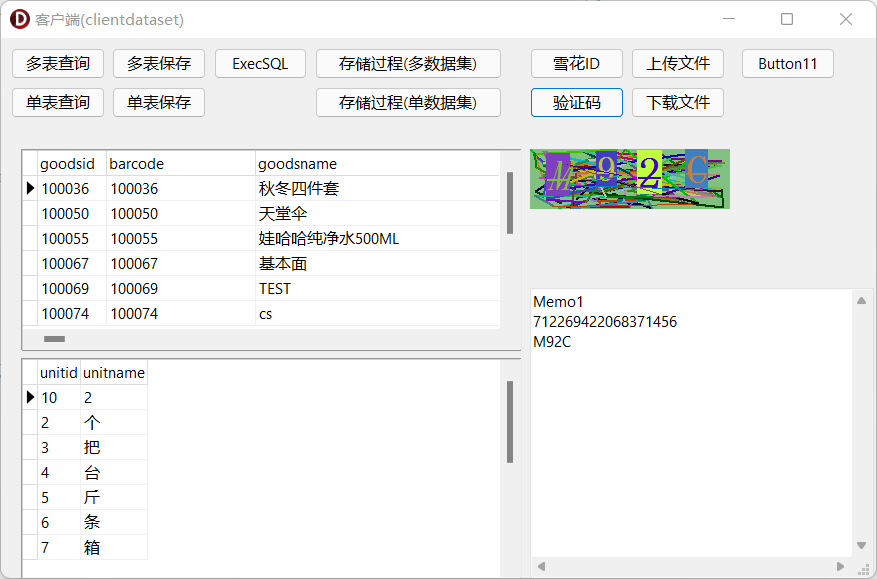The image size is (877, 579).
Task: Select the unitname column header
Action: (114, 373)
